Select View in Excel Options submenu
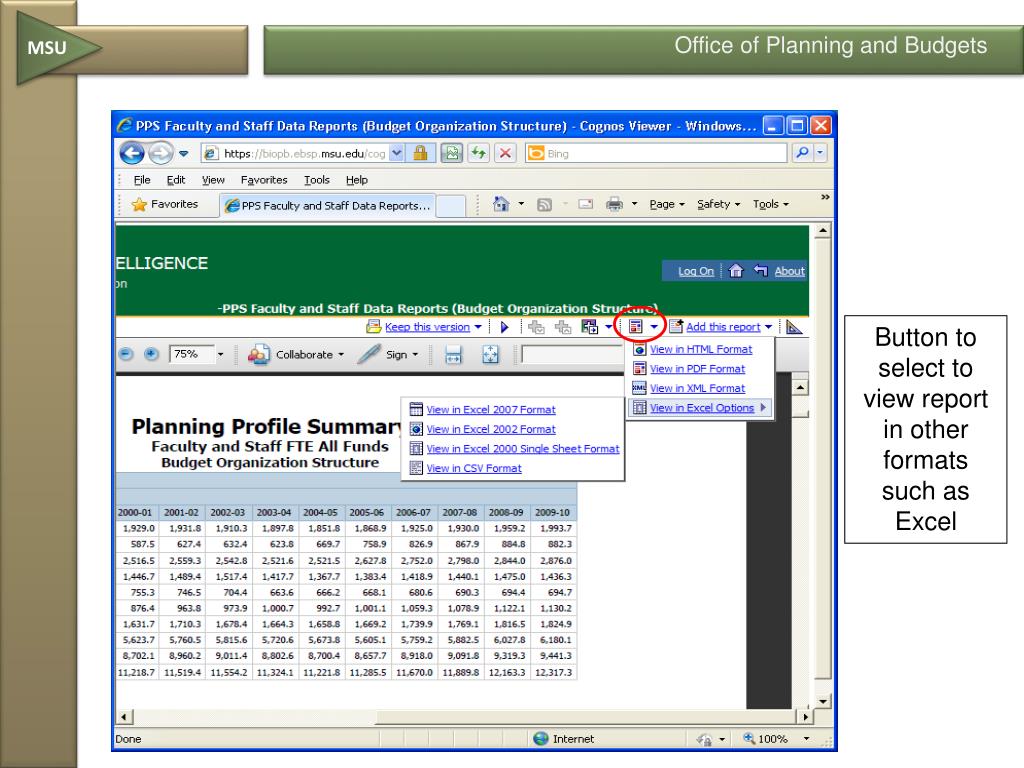The width and height of the screenshot is (1024, 768). click(x=700, y=408)
